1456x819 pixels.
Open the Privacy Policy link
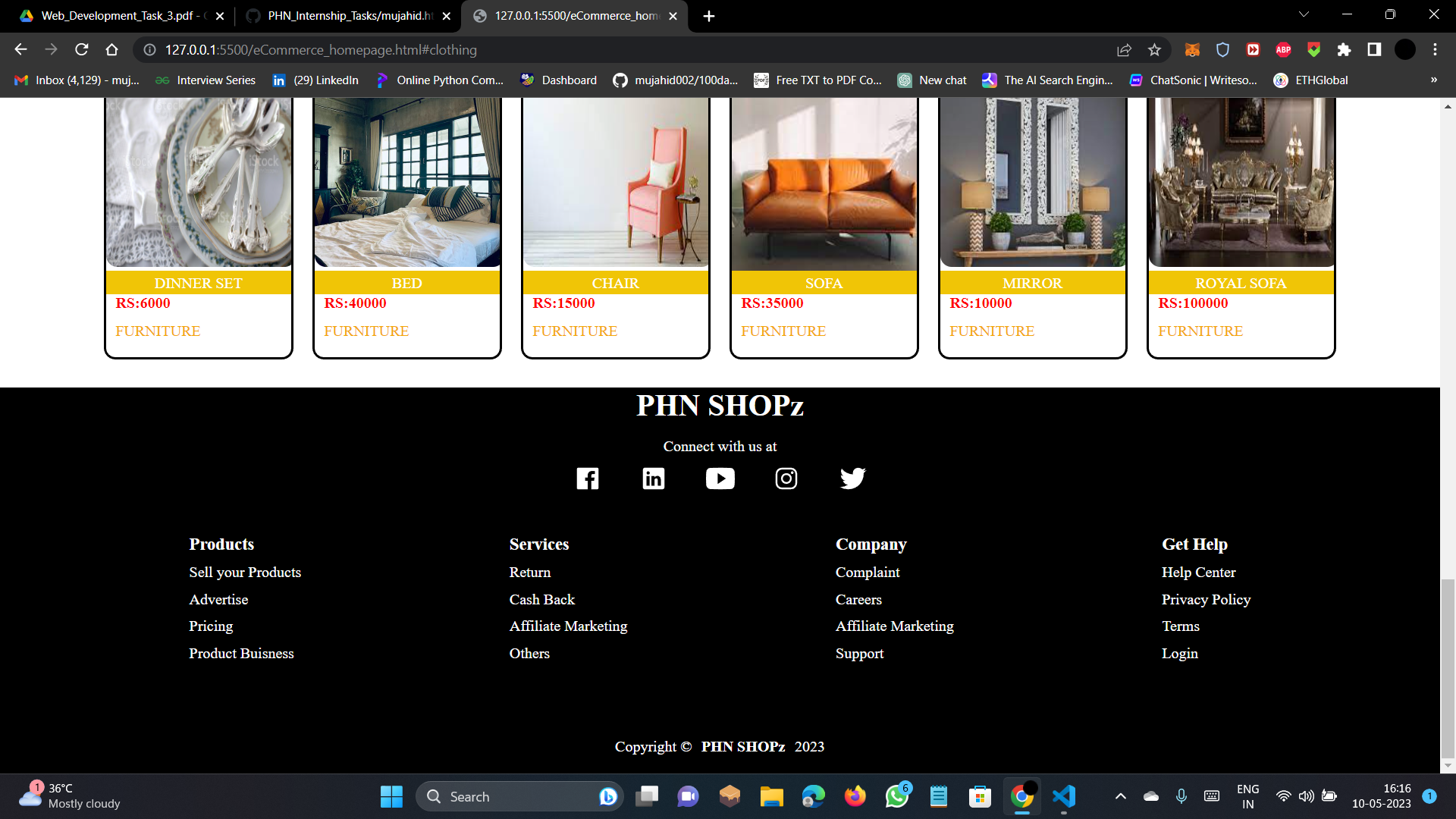click(x=1206, y=599)
